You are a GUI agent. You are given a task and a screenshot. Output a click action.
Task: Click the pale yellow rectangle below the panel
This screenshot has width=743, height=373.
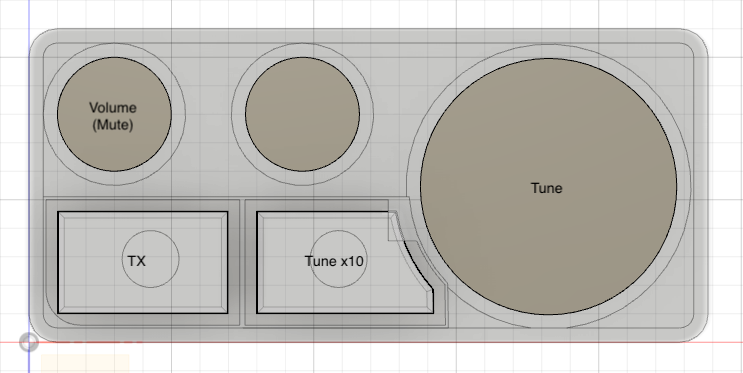85,363
